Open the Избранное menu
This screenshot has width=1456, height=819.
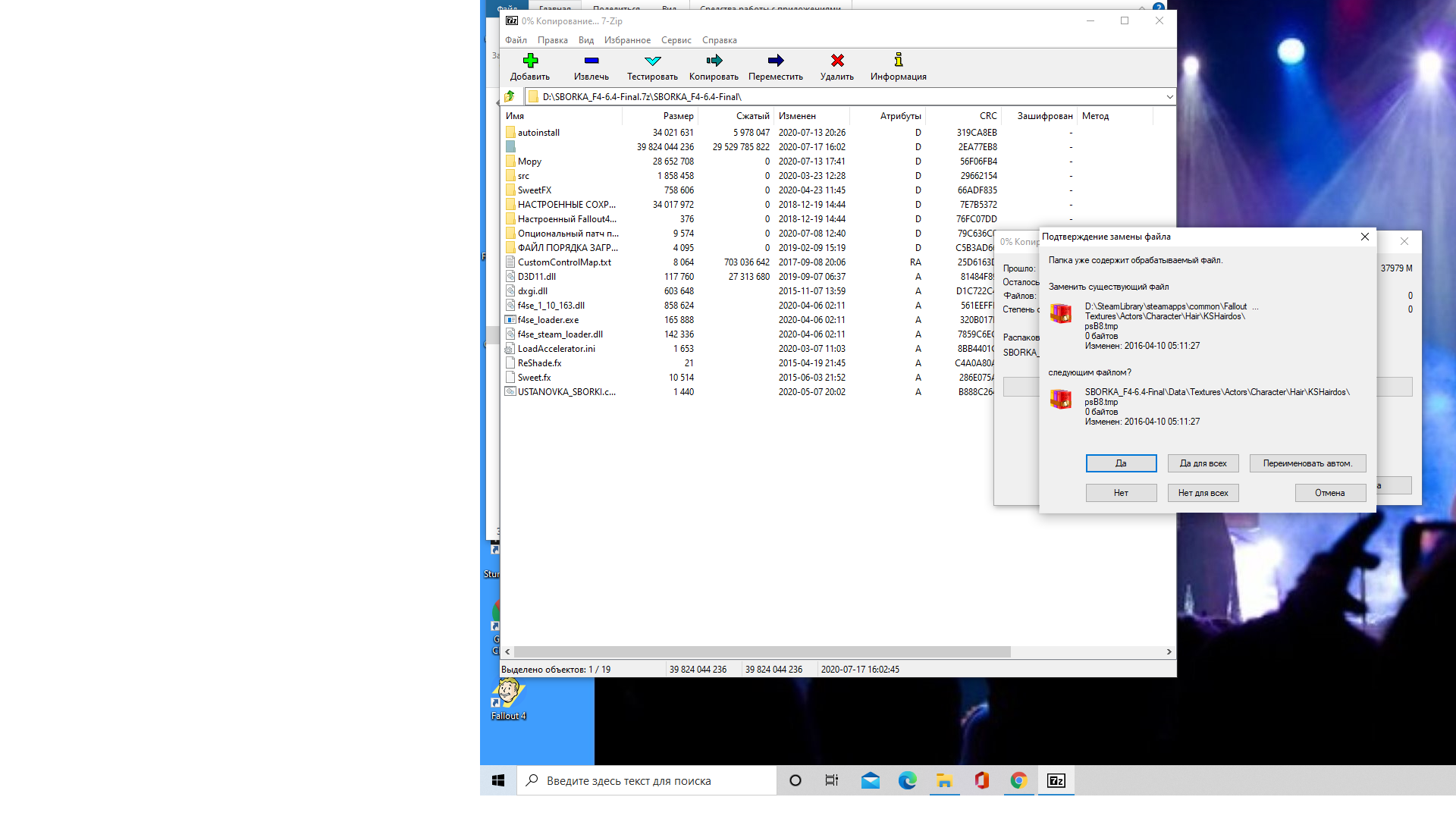pyautogui.click(x=627, y=40)
